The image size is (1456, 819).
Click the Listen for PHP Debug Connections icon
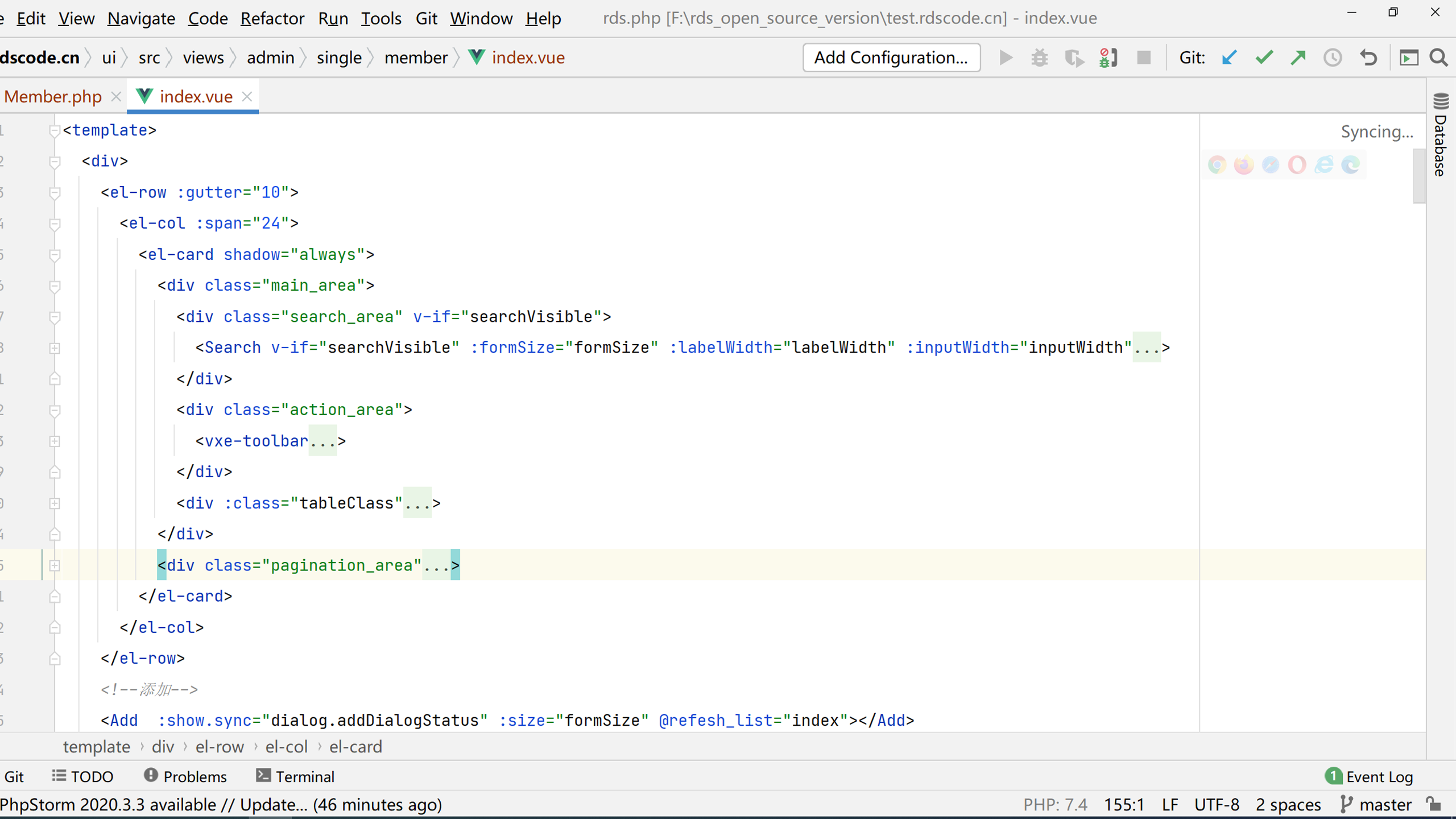click(x=1108, y=57)
